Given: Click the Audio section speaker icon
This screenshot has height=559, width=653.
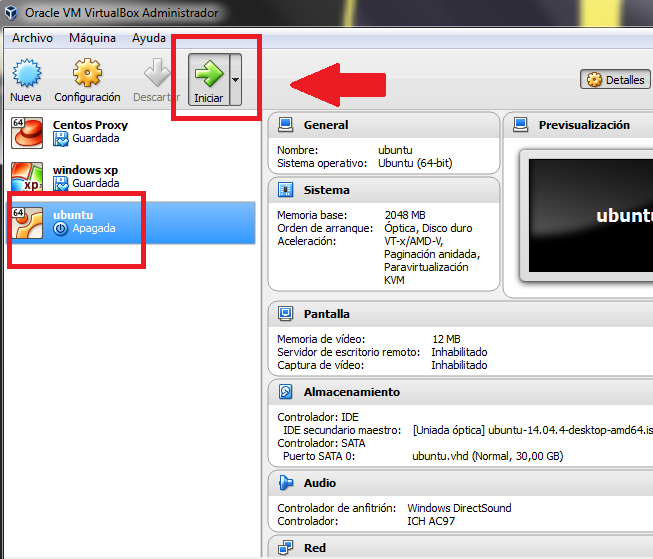Looking at the screenshot, I should [x=286, y=483].
